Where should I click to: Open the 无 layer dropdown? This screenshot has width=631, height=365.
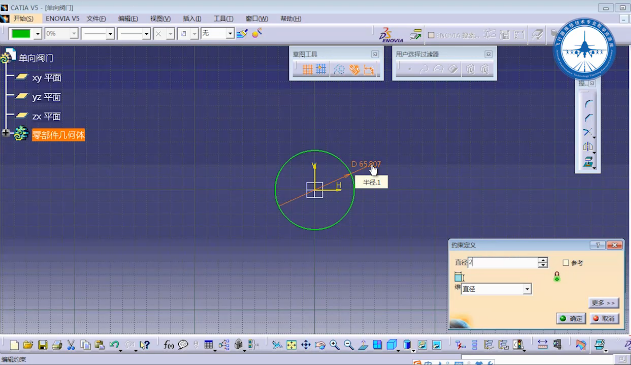pos(230,34)
